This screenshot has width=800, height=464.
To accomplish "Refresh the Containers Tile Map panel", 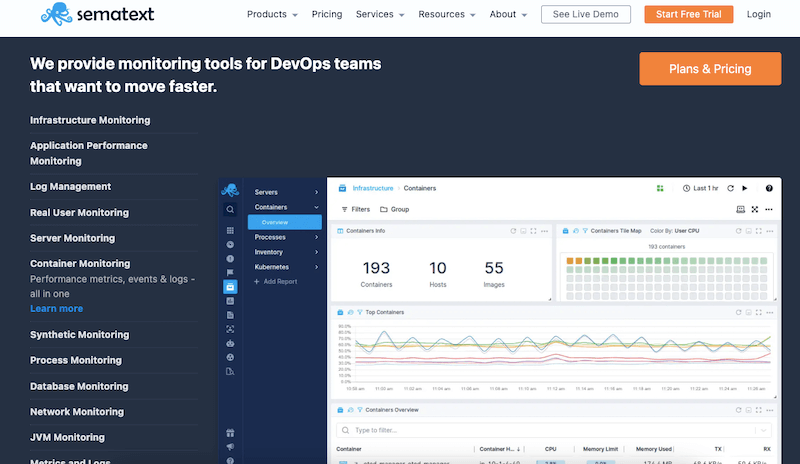I will click(x=738, y=231).
